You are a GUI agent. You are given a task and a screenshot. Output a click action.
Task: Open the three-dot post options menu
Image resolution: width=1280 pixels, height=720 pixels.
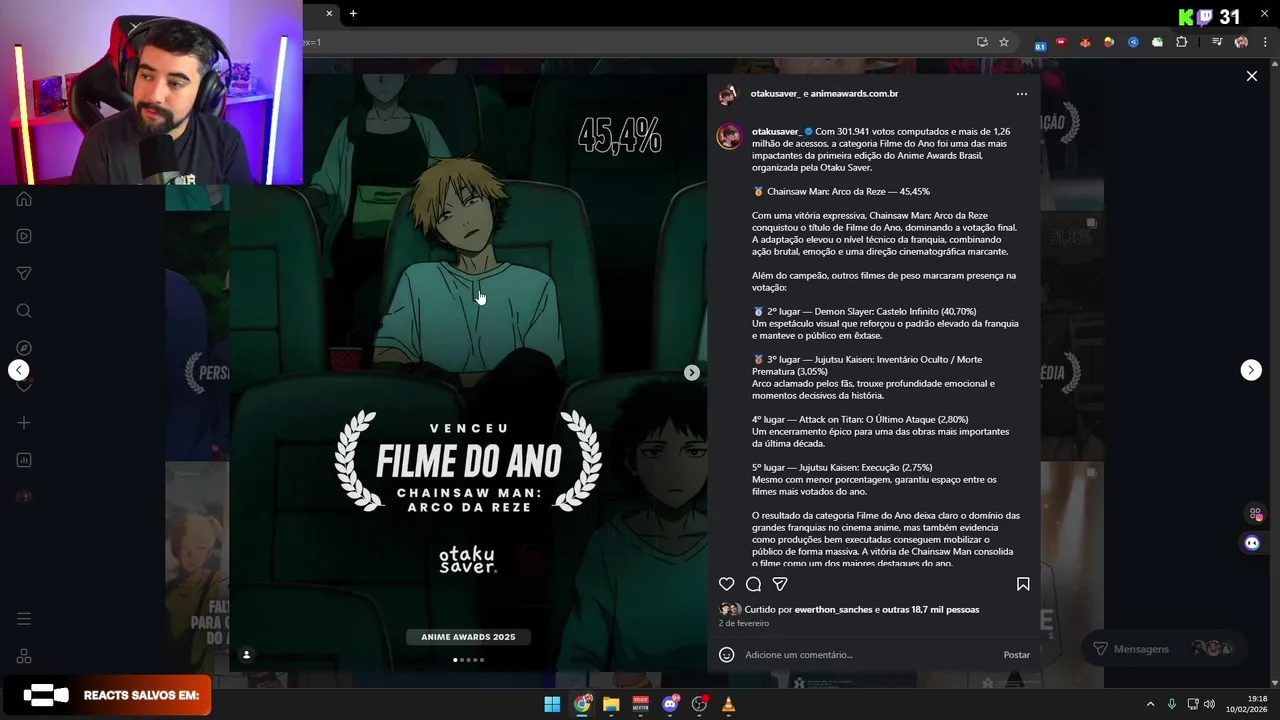click(x=1021, y=94)
